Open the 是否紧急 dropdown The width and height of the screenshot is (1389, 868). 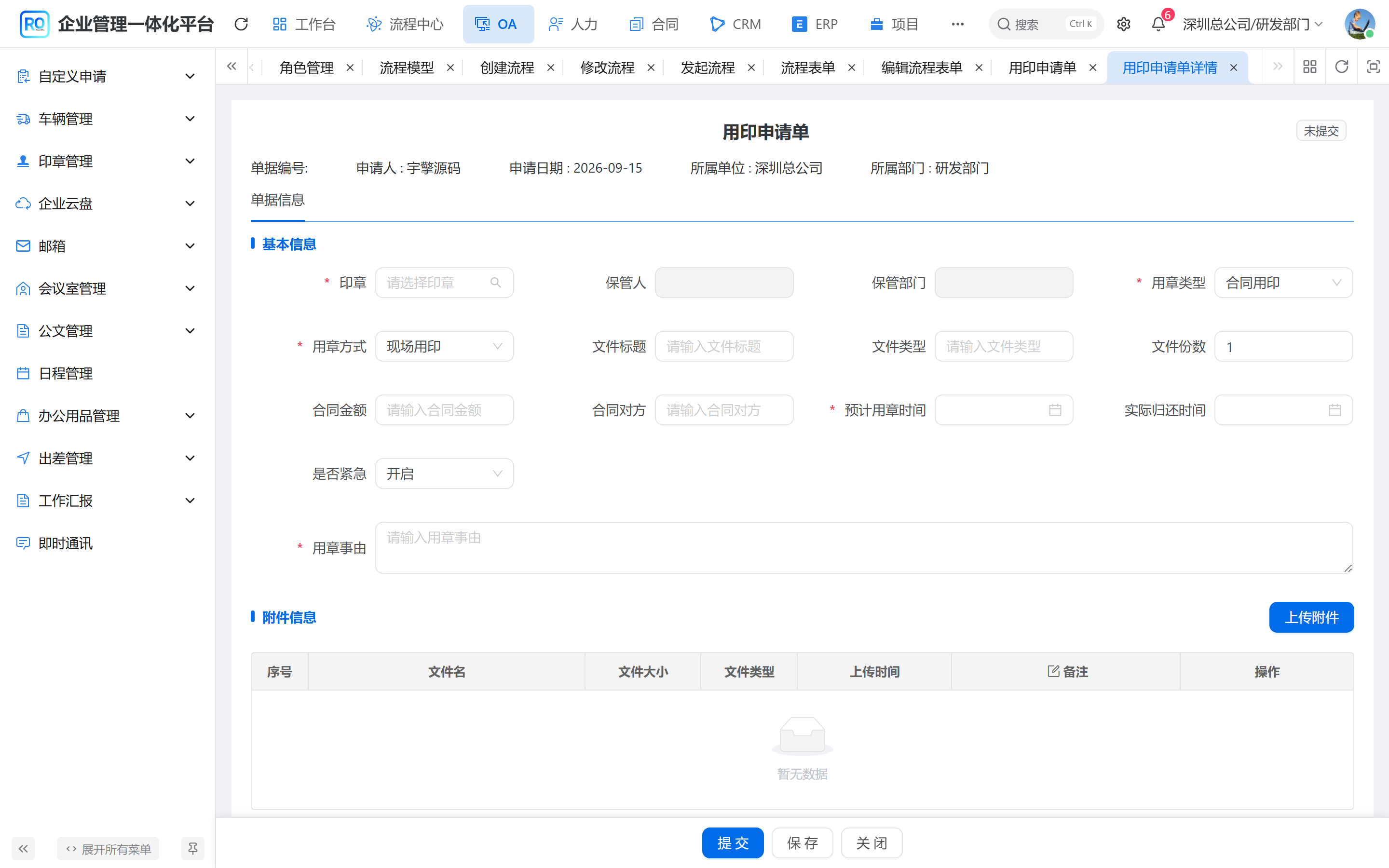[444, 474]
